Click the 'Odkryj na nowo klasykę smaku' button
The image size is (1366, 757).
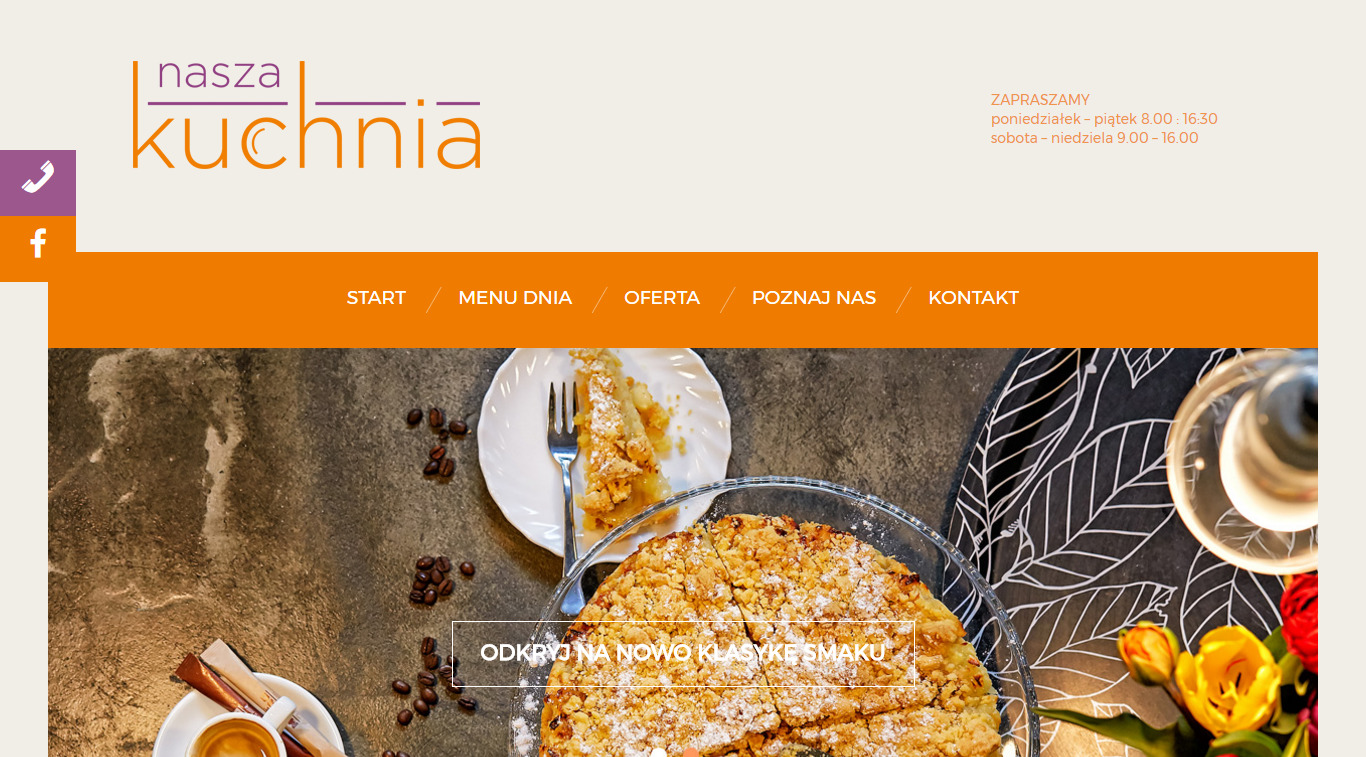click(x=683, y=654)
